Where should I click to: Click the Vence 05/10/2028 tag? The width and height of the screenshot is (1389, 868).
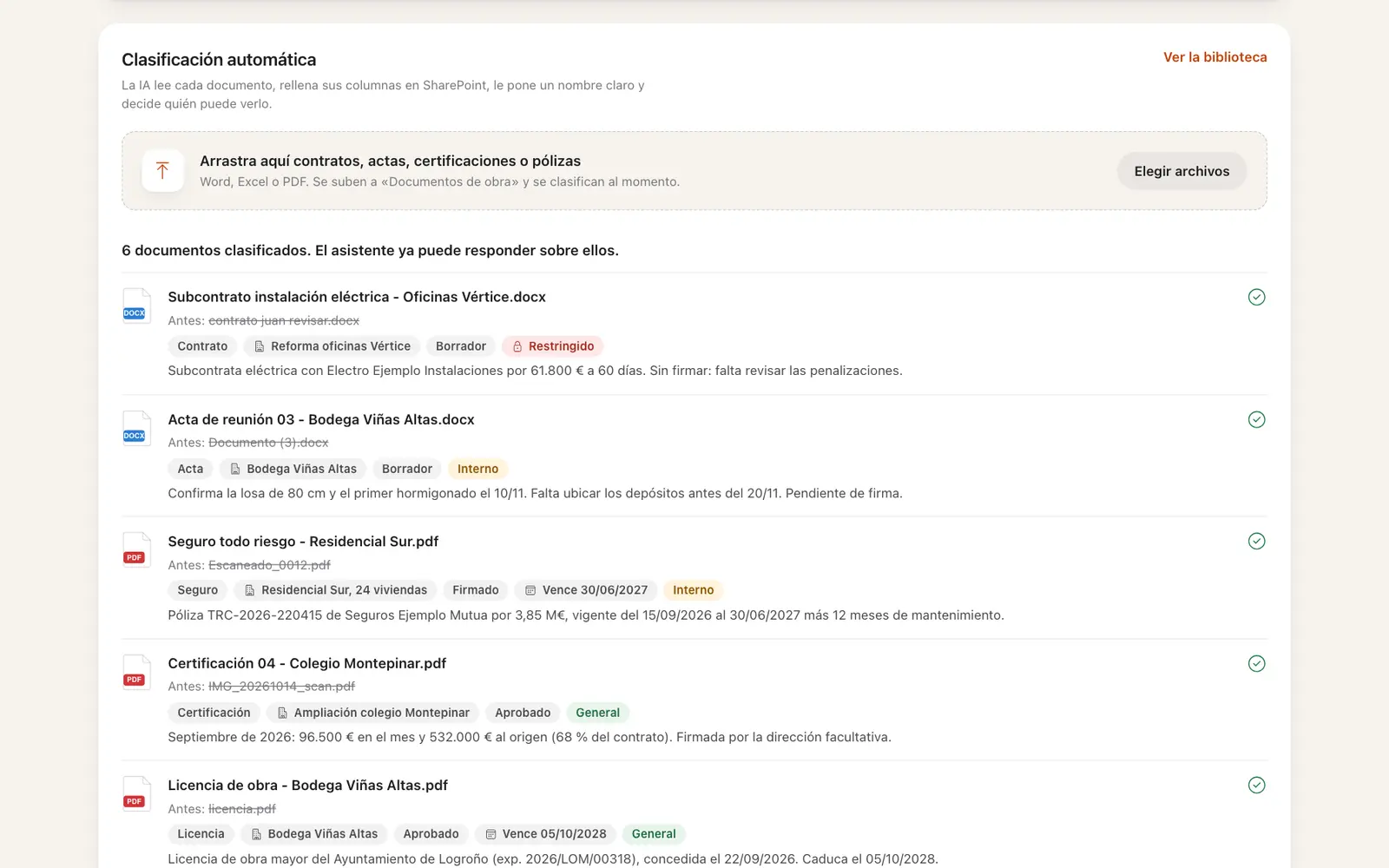[545, 834]
